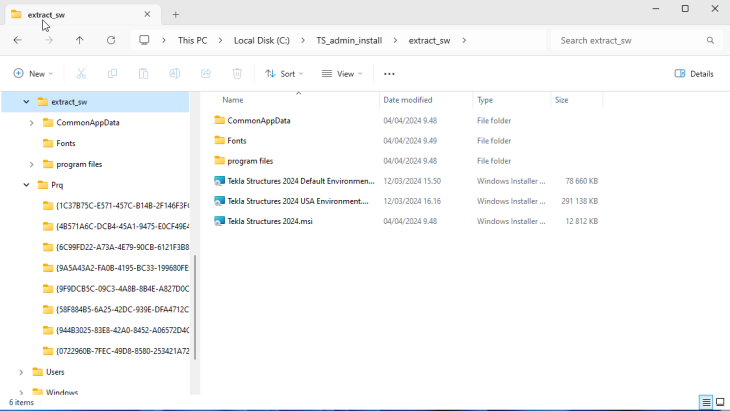The height and width of the screenshot is (411, 730).
Task: Sort by the Name column header
Action: [233, 100]
